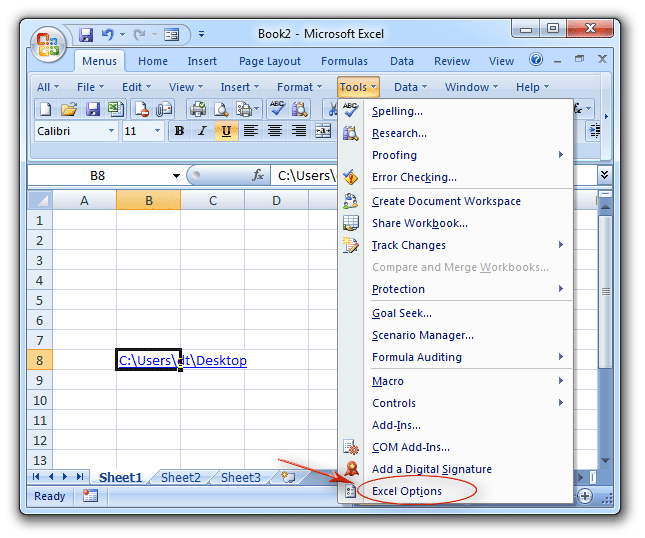Viewport: 645px width, 538px height.
Task: Open the Calibri font name dropdown
Action: (111, 131)
